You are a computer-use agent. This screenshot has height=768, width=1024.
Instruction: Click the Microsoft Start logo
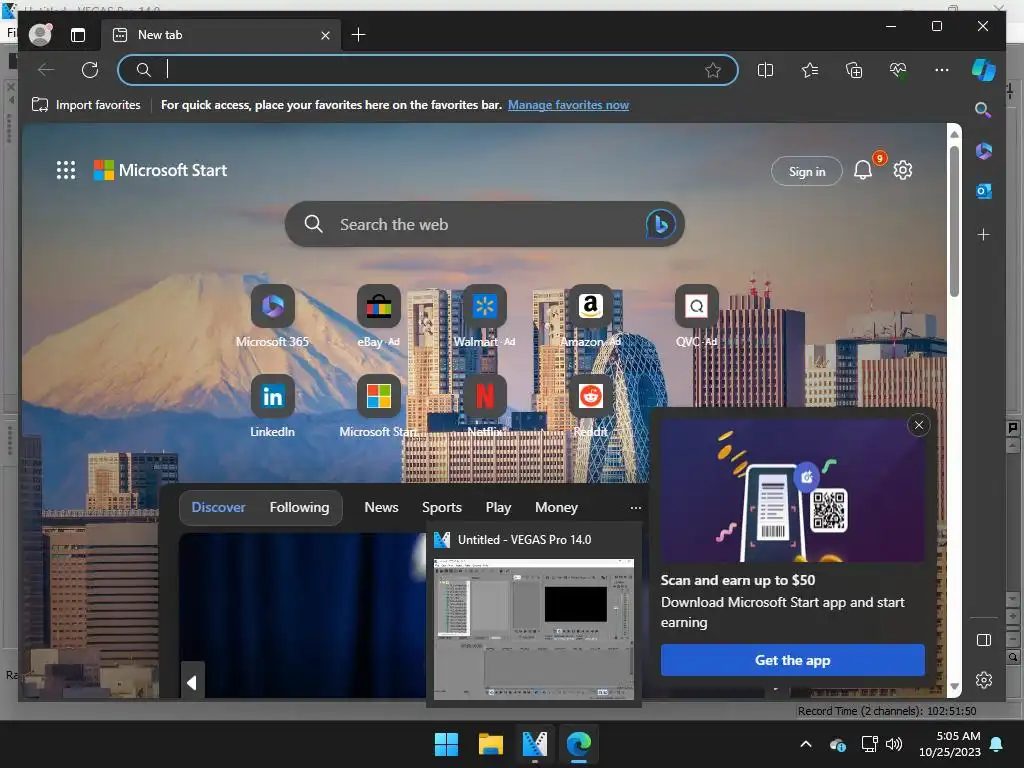(x=161, y=170)
